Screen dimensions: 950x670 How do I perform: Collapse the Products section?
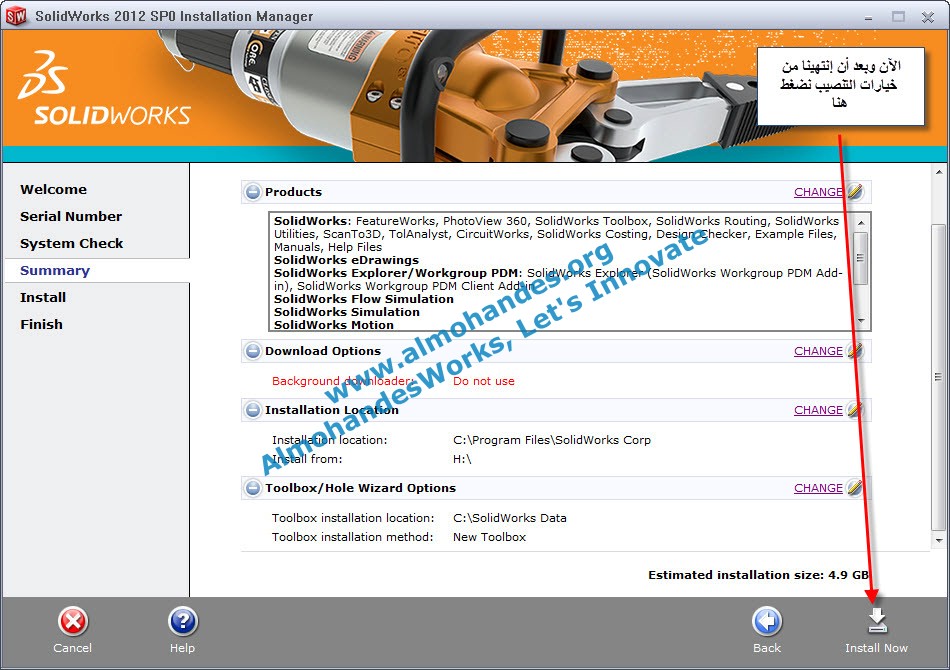coord(253,192)
